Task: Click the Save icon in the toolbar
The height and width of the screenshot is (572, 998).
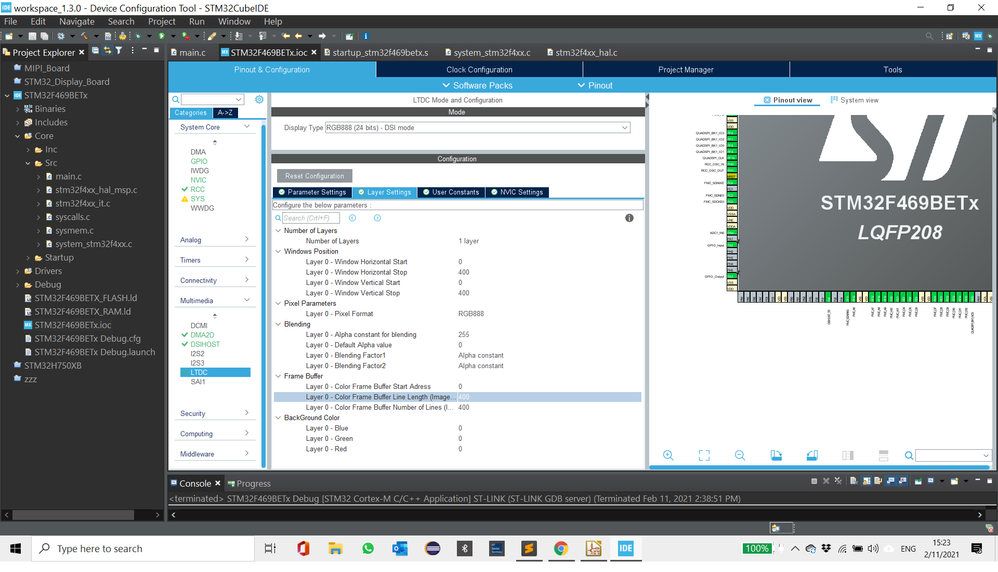Action: 32,36
